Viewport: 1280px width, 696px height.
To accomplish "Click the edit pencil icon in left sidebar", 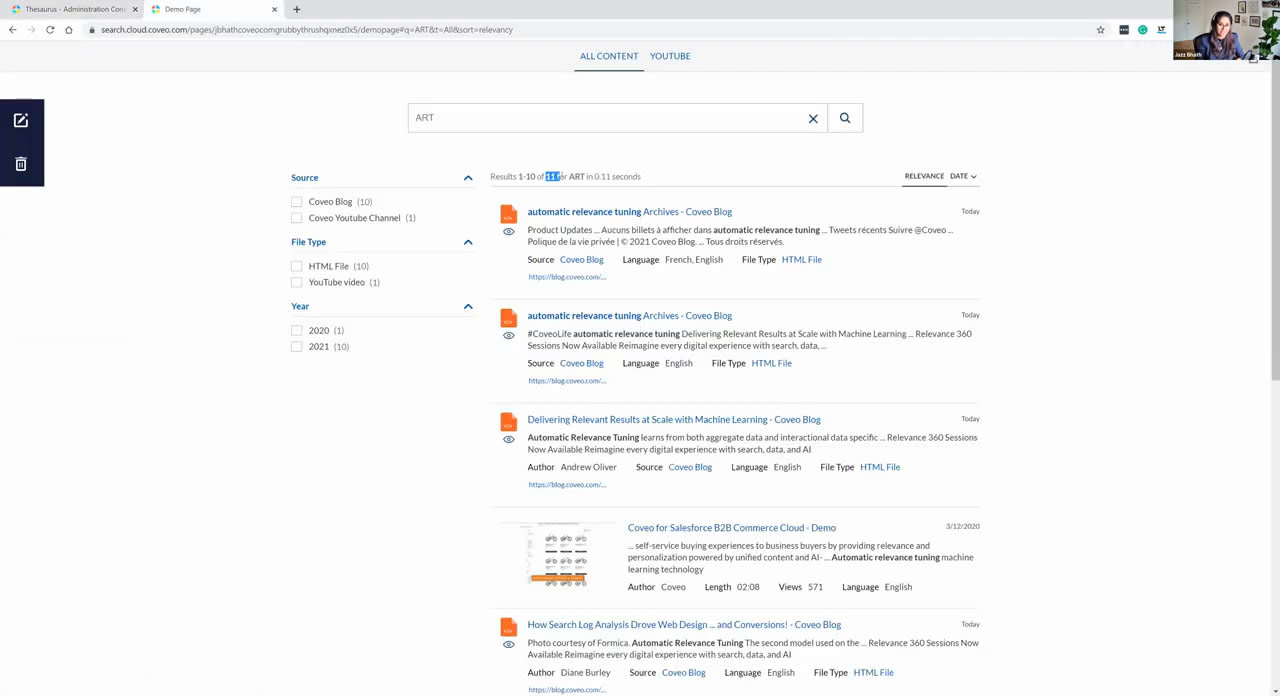I will (21, 121).
